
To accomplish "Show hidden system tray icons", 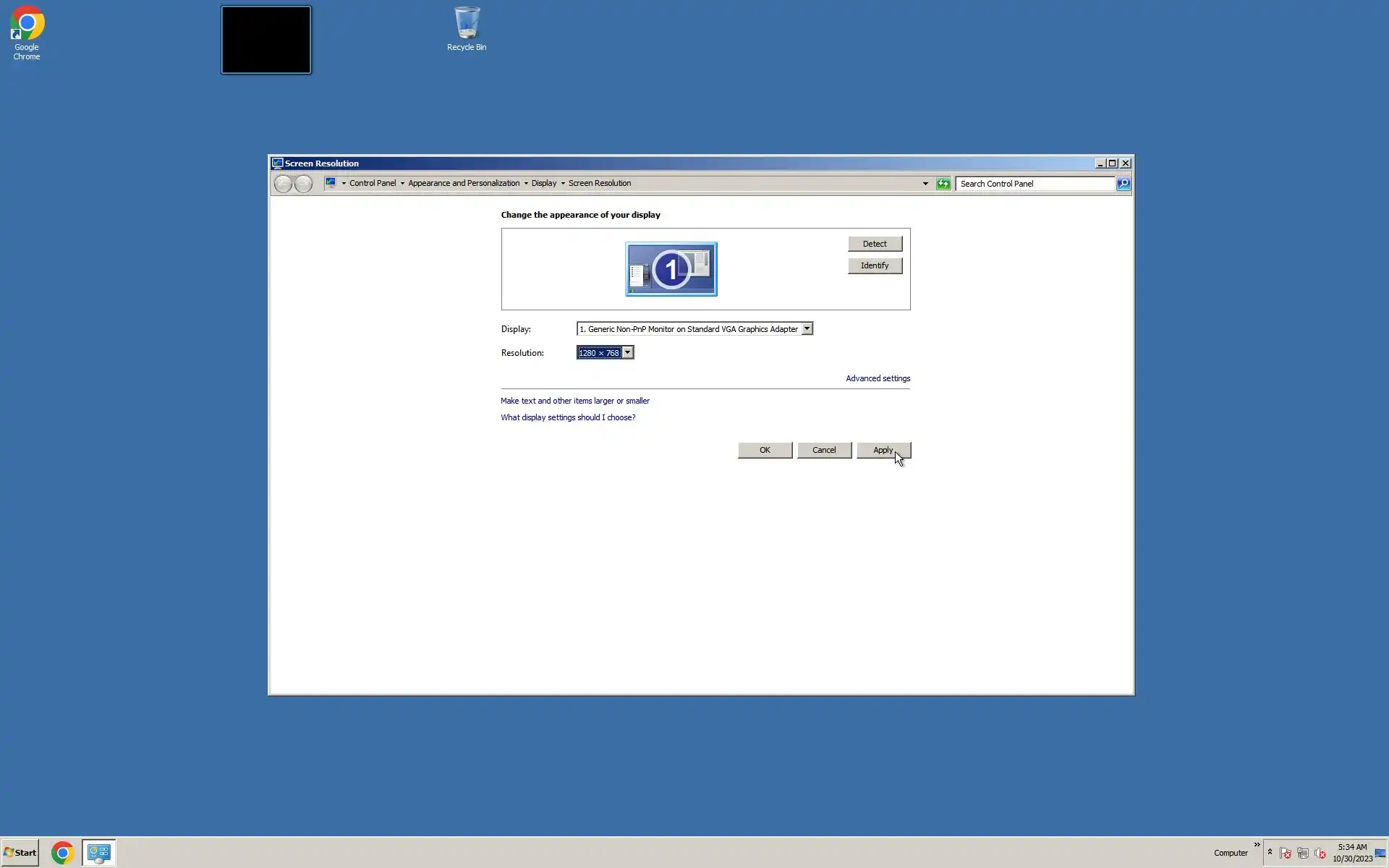I will click(1270, 852).
